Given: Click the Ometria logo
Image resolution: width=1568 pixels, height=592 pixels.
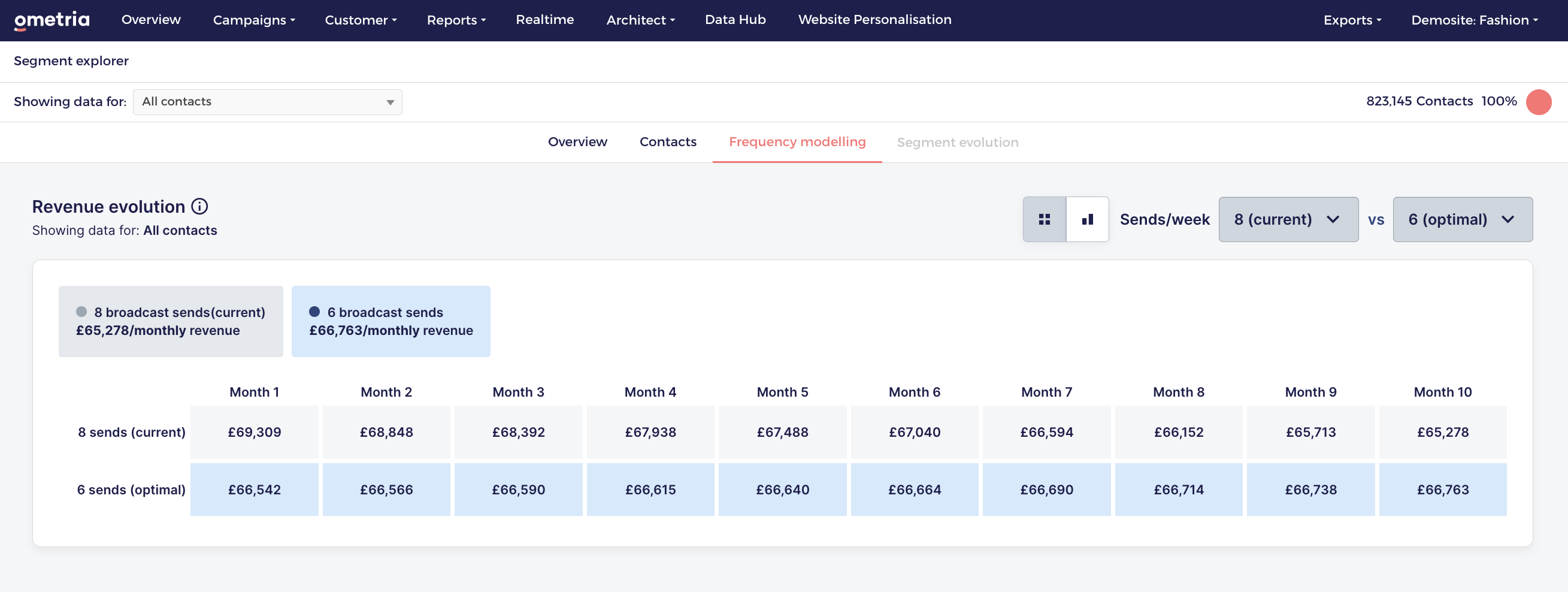Looking at the screenshot, I should (52, 20).
